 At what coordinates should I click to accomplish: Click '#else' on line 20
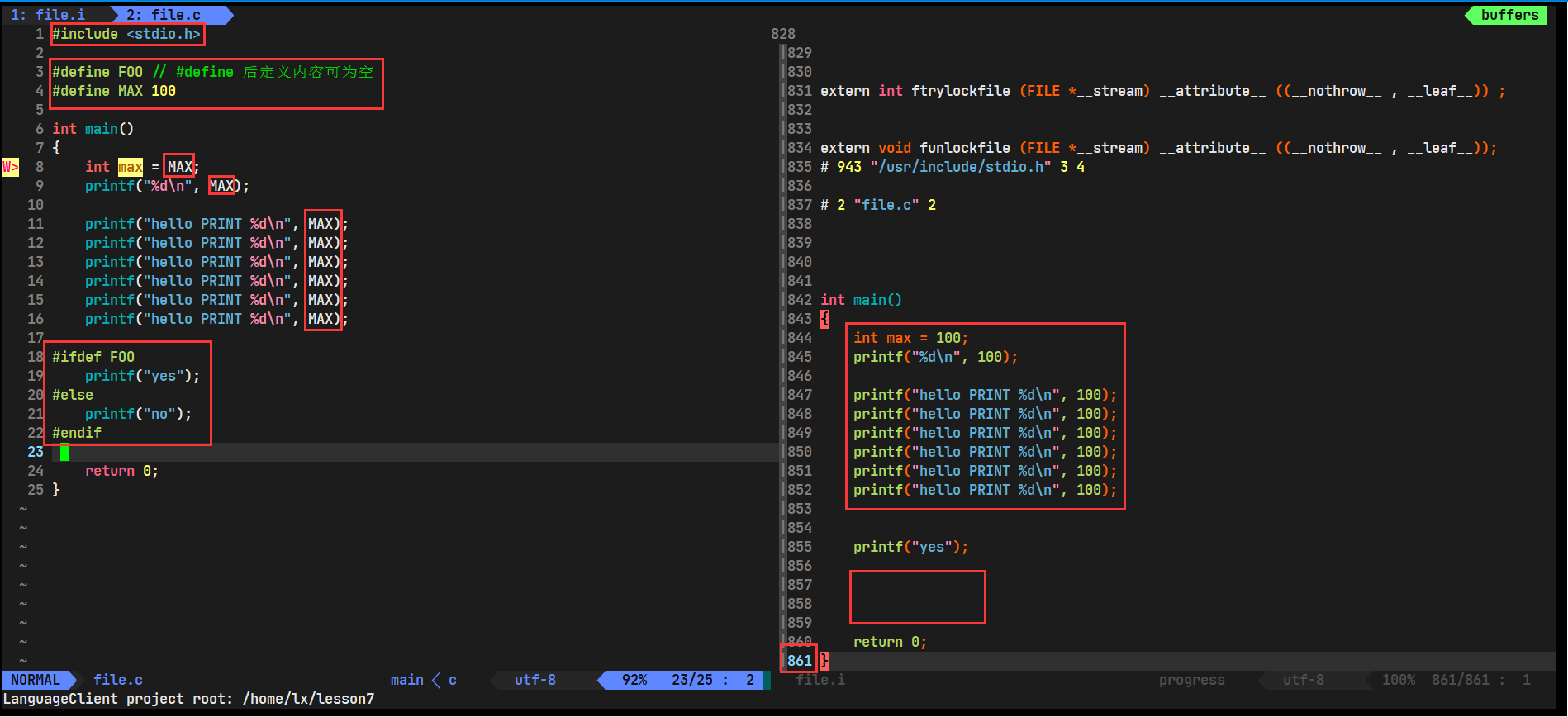[73, 395]
